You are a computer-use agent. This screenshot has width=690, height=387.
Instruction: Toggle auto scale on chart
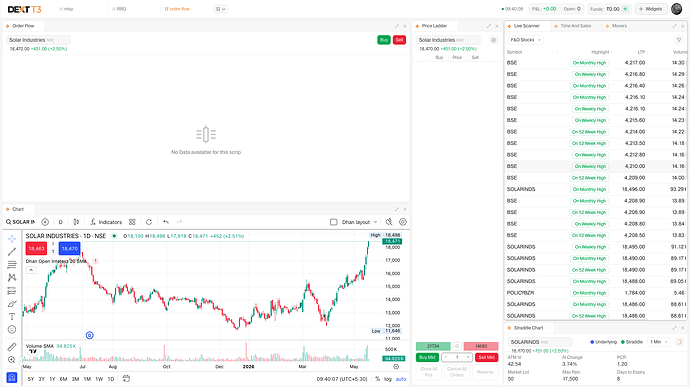point(401,379)
